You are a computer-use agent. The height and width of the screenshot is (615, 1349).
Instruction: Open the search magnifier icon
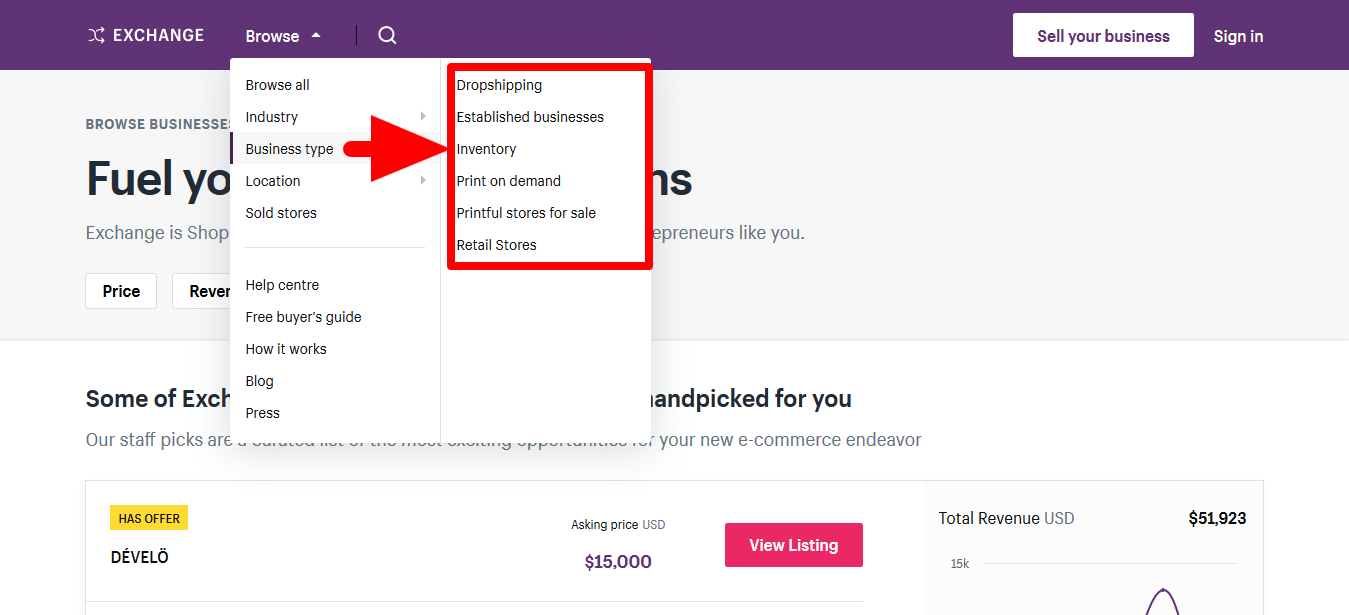click(x=387, y=36)
